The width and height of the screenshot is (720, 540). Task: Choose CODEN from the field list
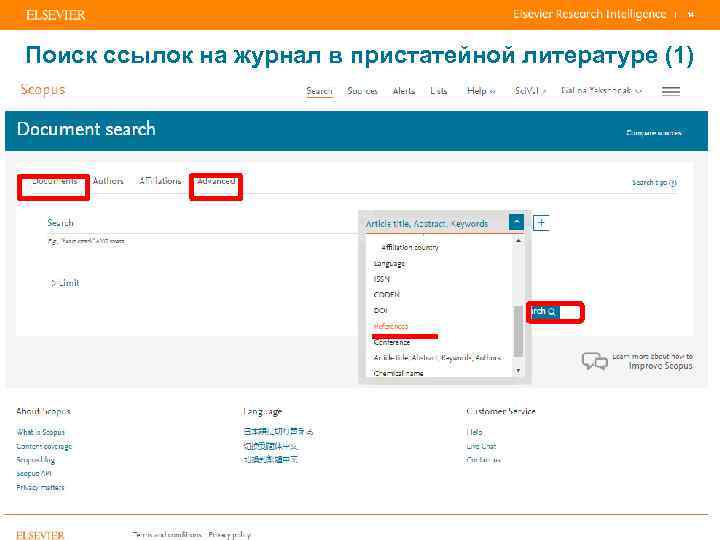(386, 294)
